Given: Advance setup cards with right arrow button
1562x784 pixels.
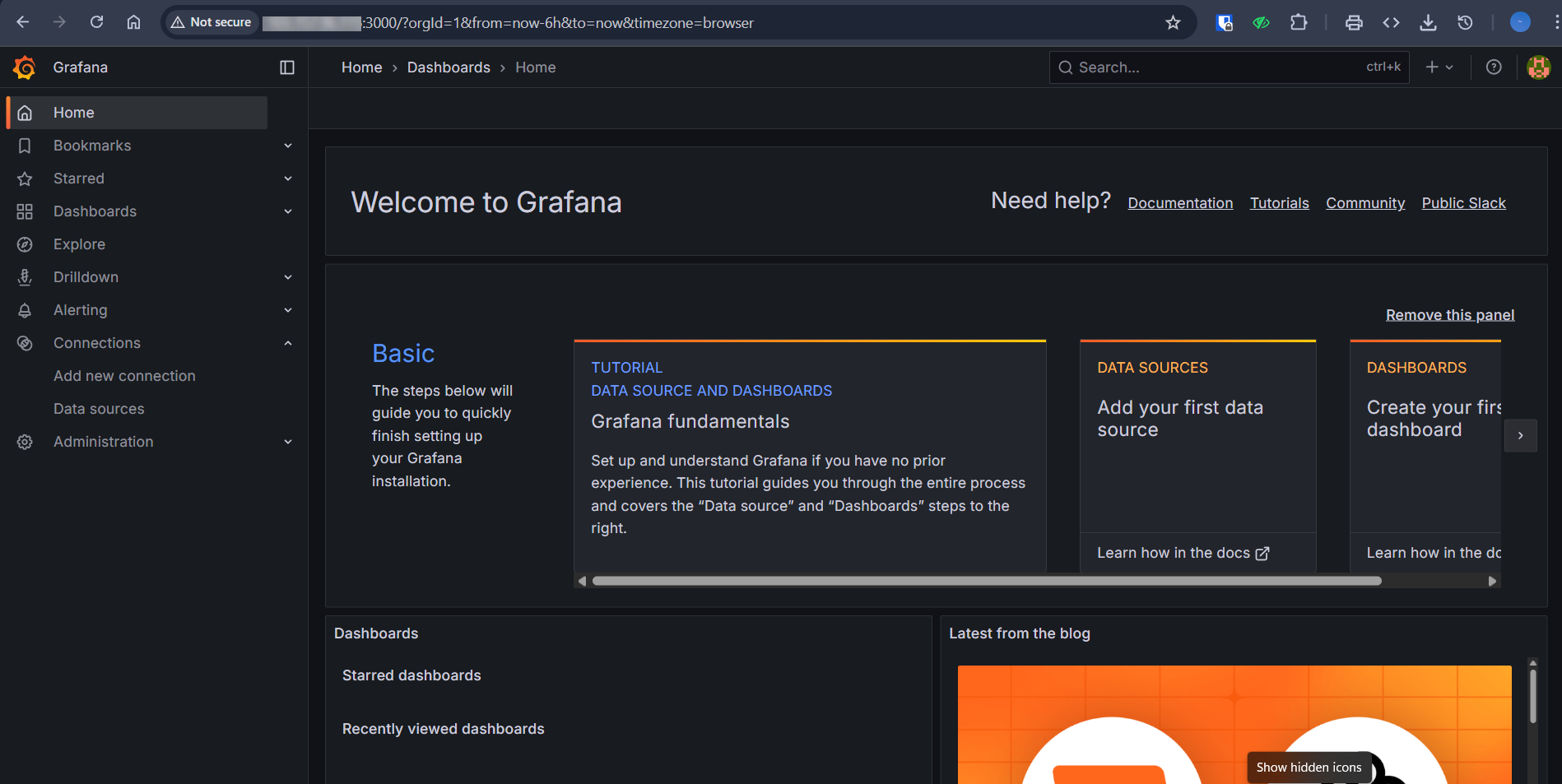Looking at the screenshot, I should (x=1520, y=435).
